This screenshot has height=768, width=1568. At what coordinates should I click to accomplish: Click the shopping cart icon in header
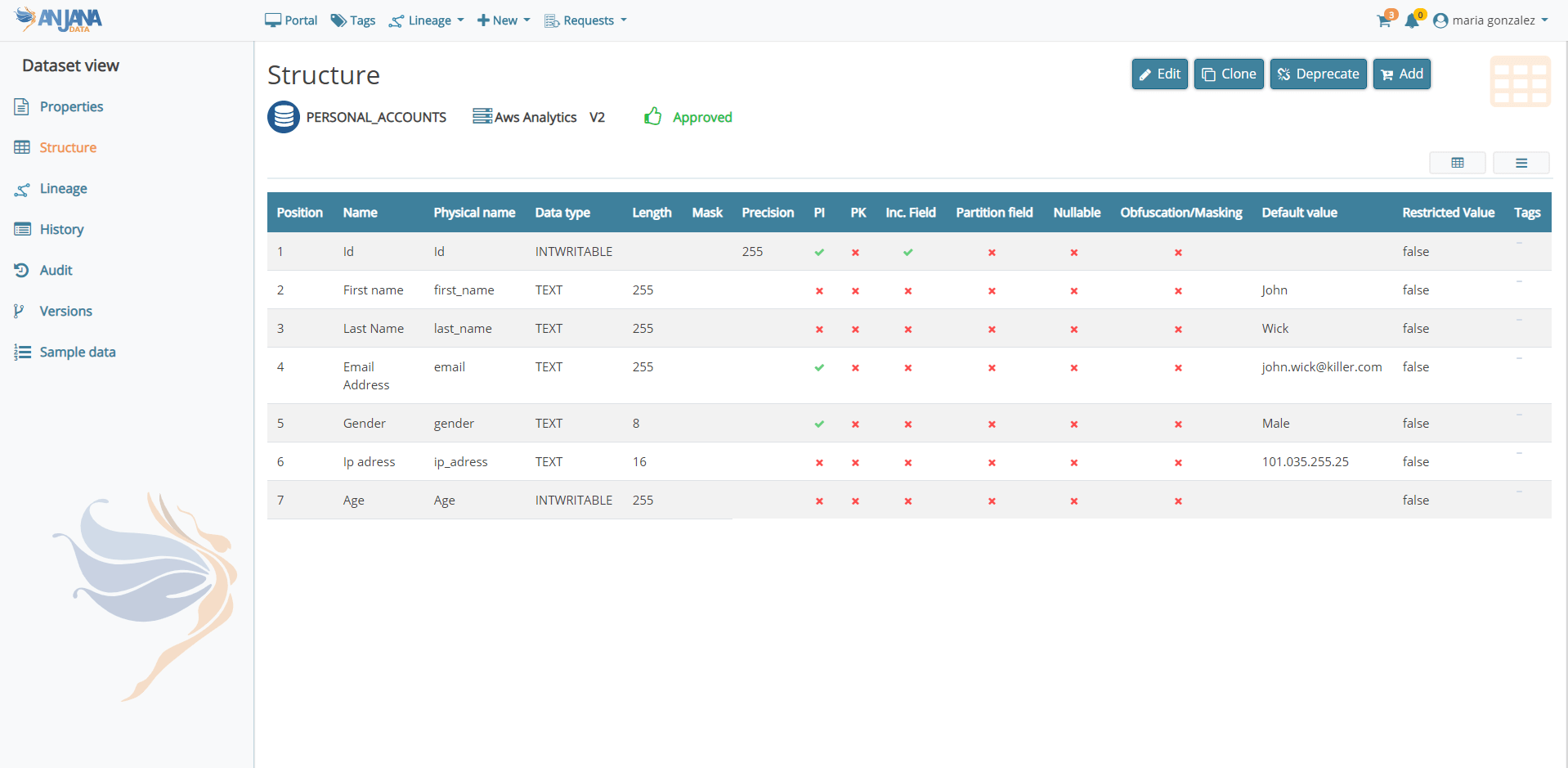[x=1384, y=21]
